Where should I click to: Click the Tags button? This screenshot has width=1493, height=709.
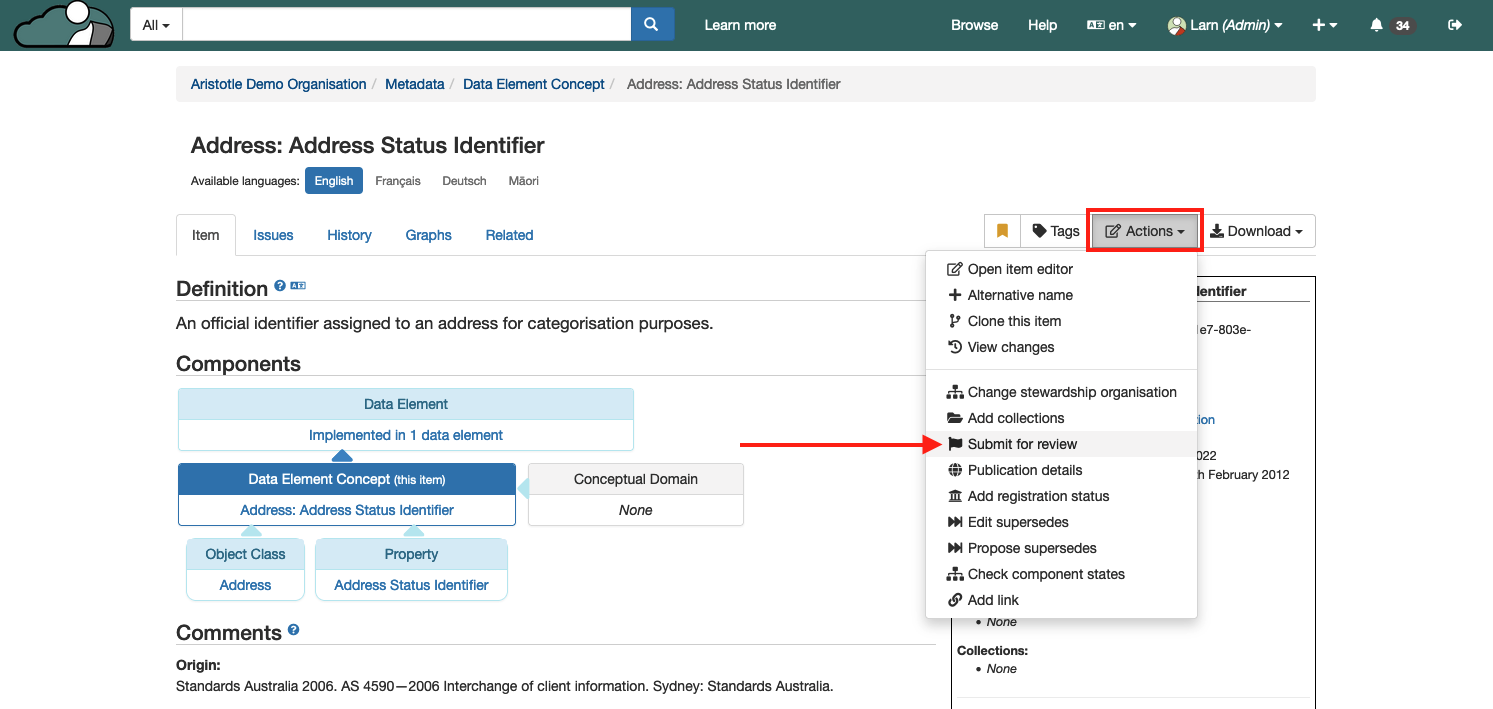click(1056, 231)
